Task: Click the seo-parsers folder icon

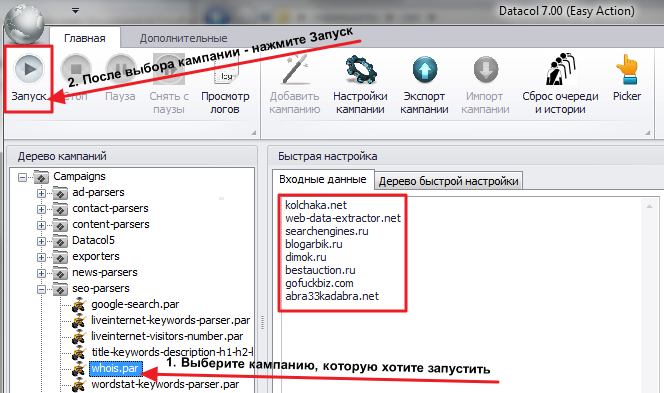Action: [60, 289]
